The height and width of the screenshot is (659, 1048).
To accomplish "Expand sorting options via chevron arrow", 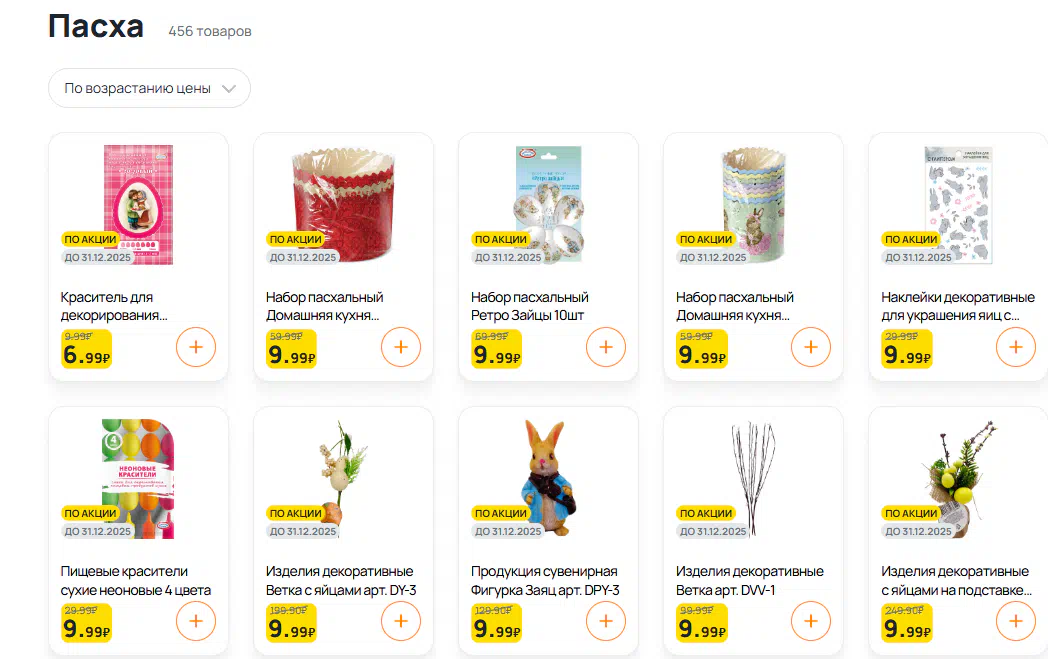I will point(229,89).
